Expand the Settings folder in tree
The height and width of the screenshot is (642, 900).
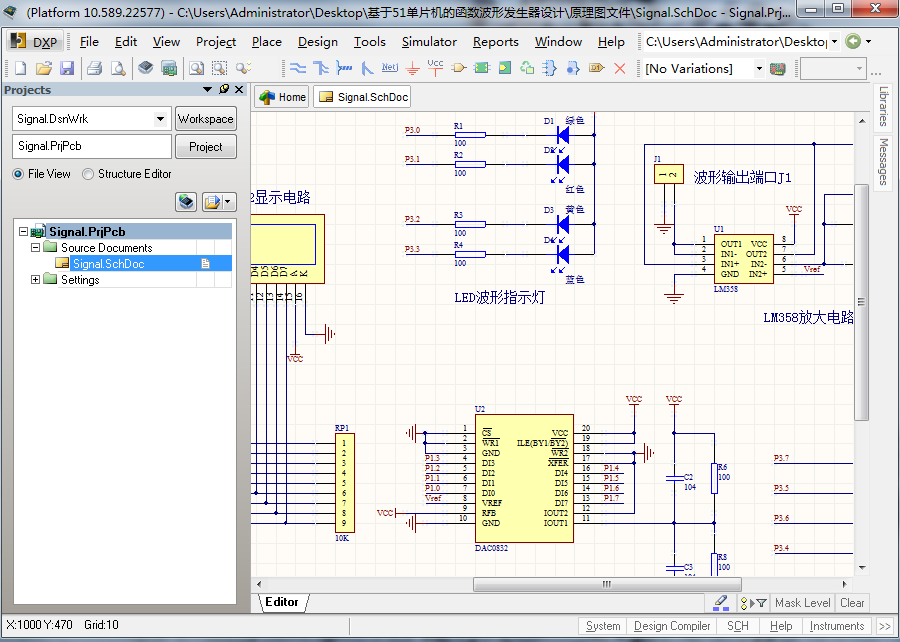36,280
